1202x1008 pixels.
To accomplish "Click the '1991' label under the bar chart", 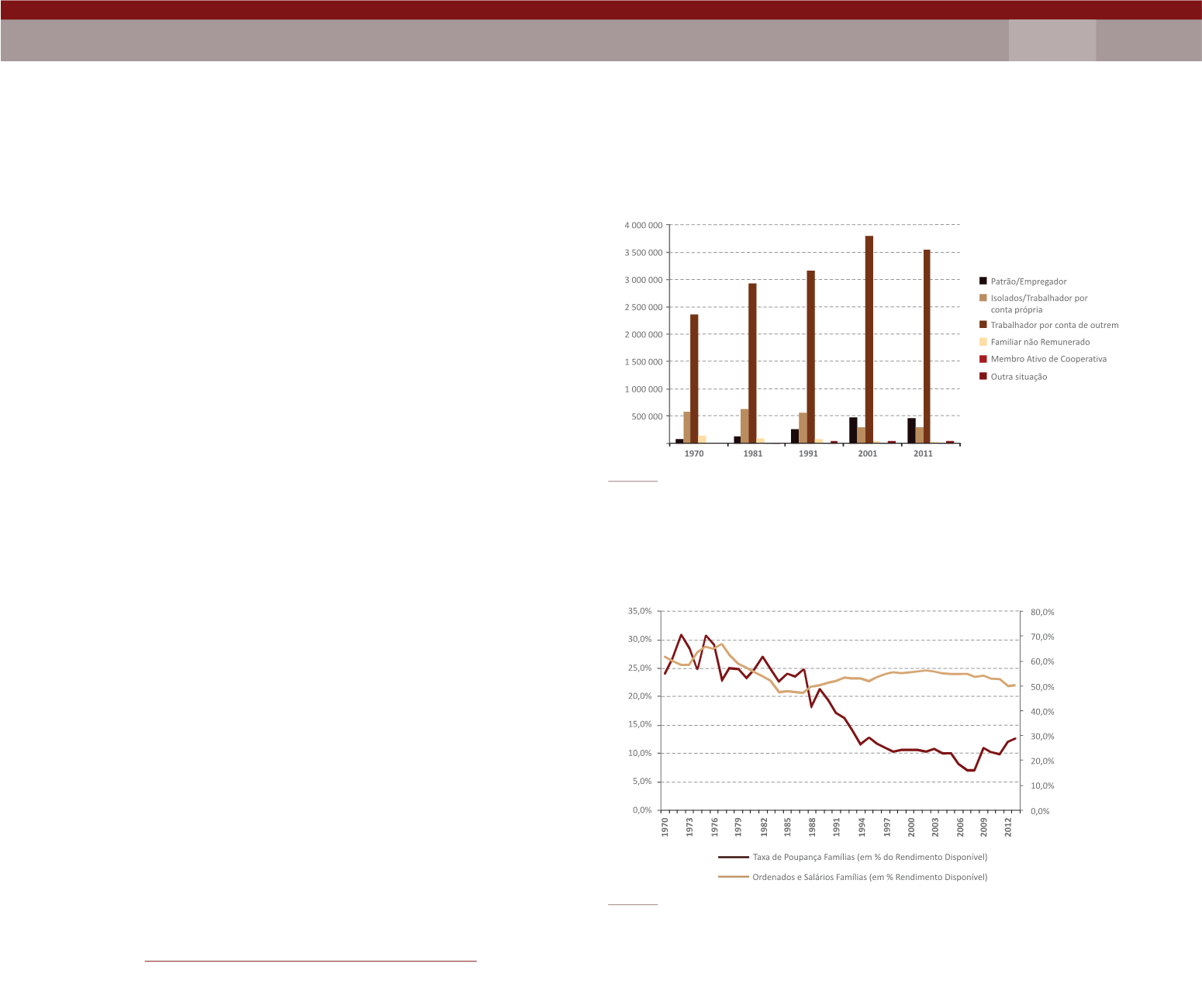I will point(808,454).
